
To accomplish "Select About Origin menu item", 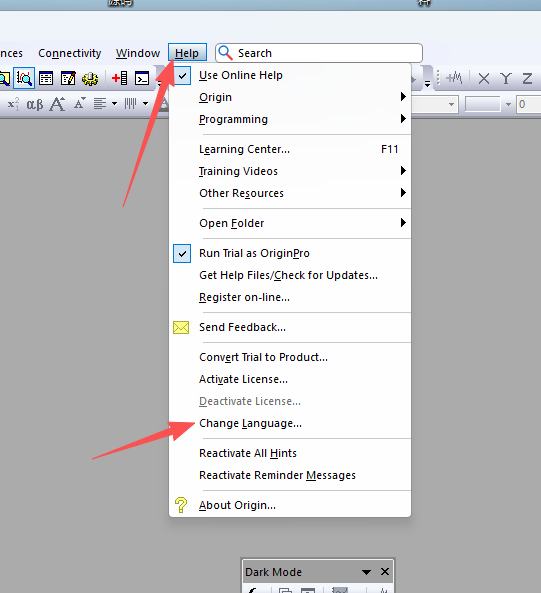I will [x=290, y=505].
